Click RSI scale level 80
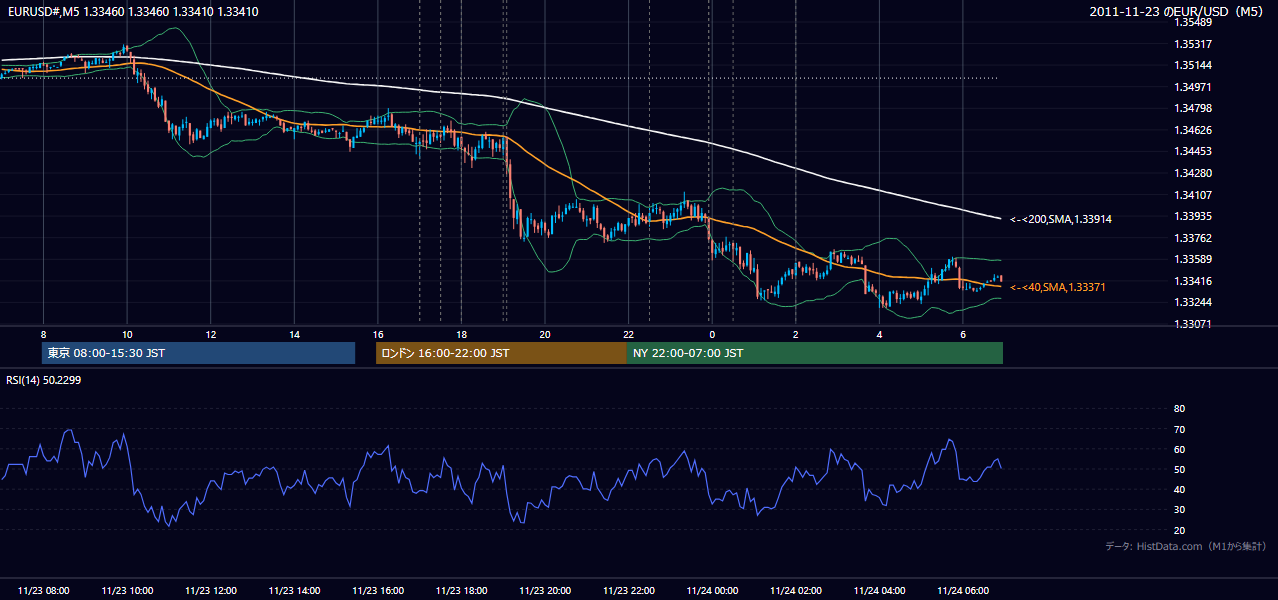1278x600 pixels. click(1179, 409)
